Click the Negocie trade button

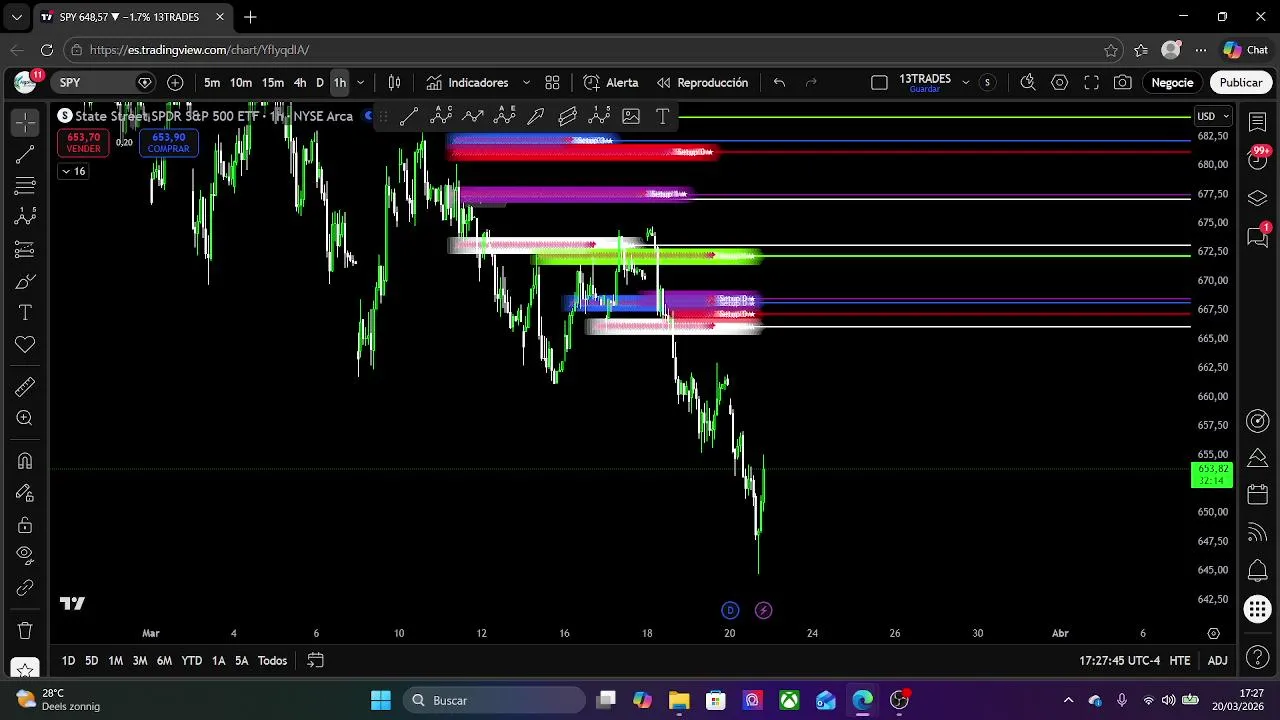[1172, 83]
